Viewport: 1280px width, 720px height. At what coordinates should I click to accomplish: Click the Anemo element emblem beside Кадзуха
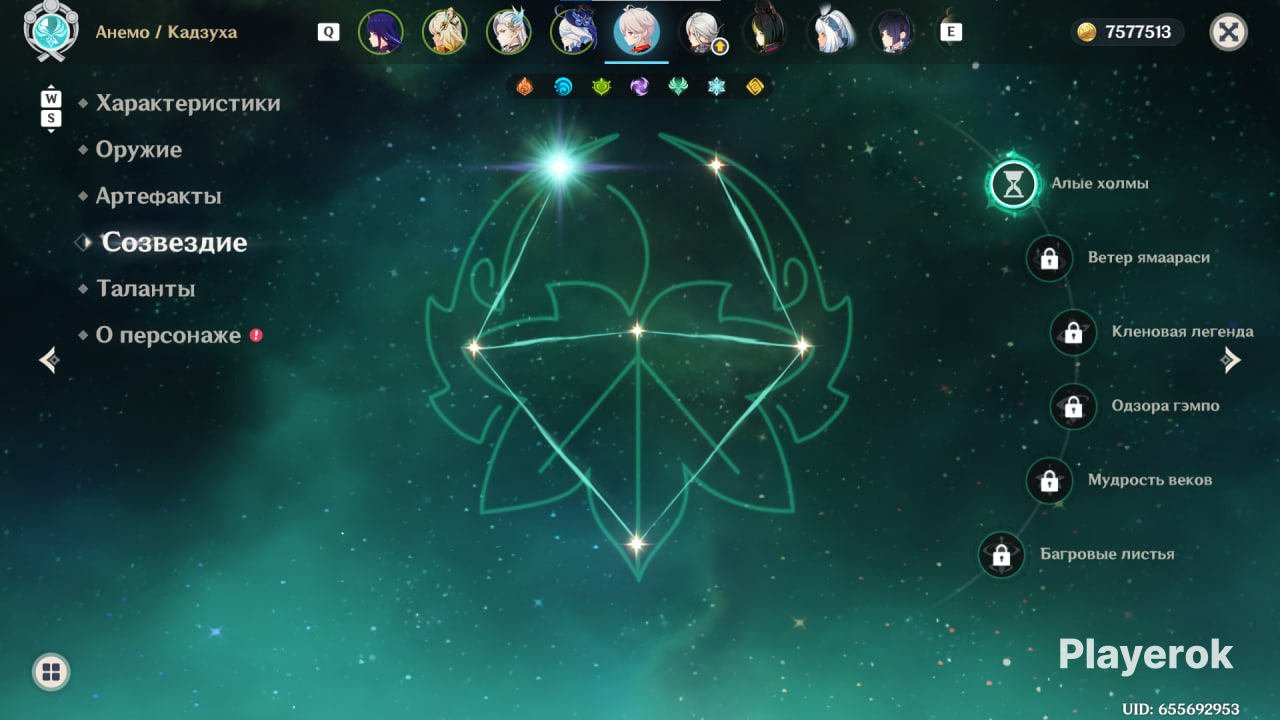[x=51, y=31]
